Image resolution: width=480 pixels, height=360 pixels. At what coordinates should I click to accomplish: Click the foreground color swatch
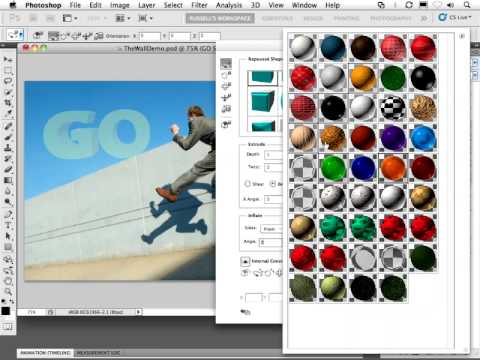(x=6, y=311)
